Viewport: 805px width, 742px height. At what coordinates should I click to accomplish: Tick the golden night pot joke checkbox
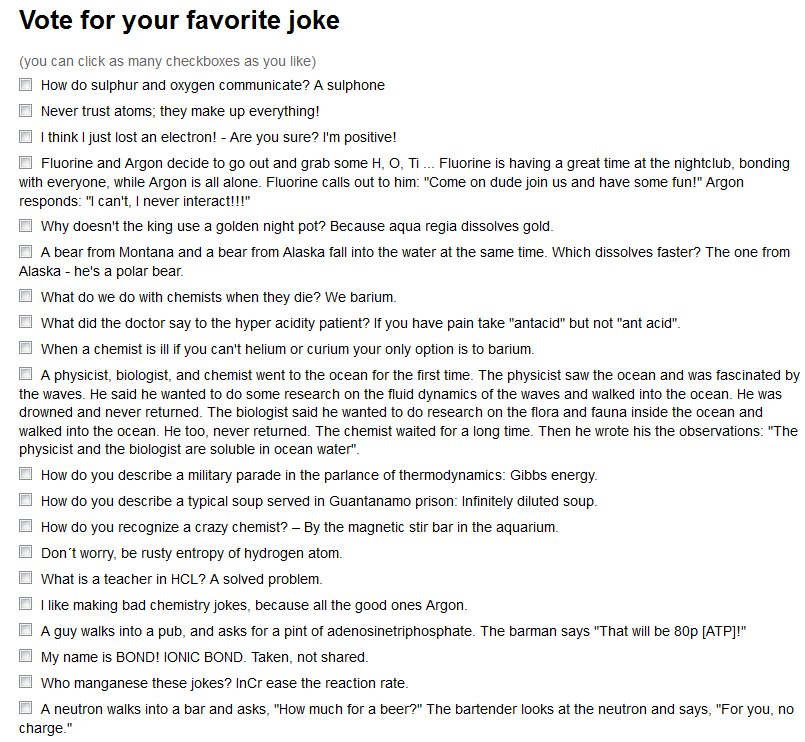[x=26, y=225]
